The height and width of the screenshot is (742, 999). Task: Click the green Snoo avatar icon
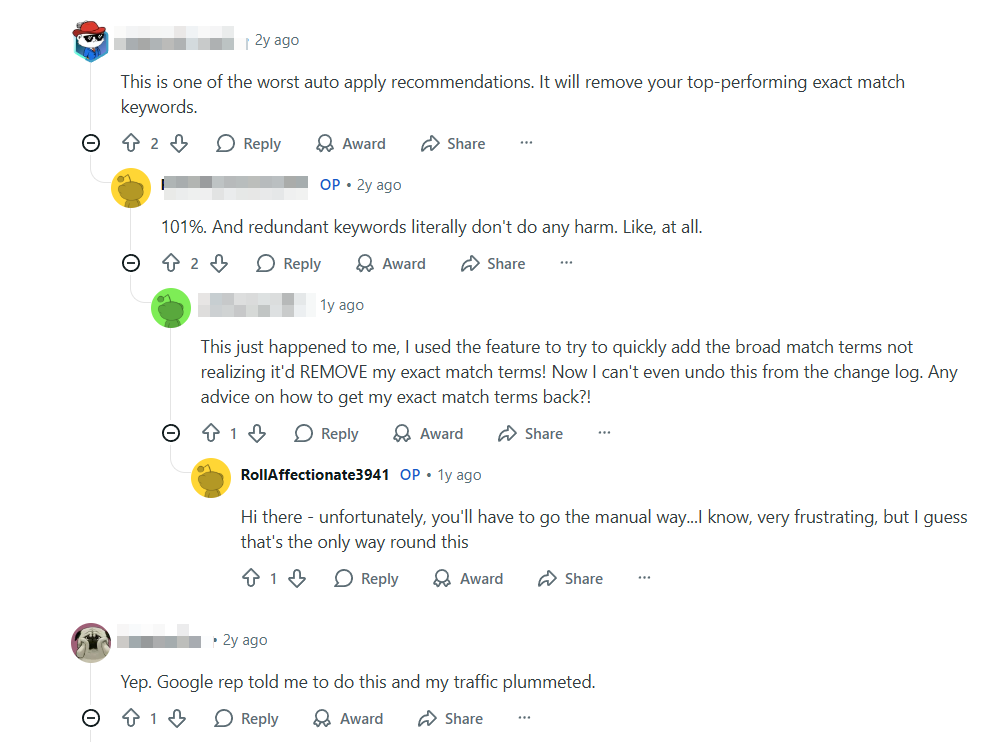[170, 307]
